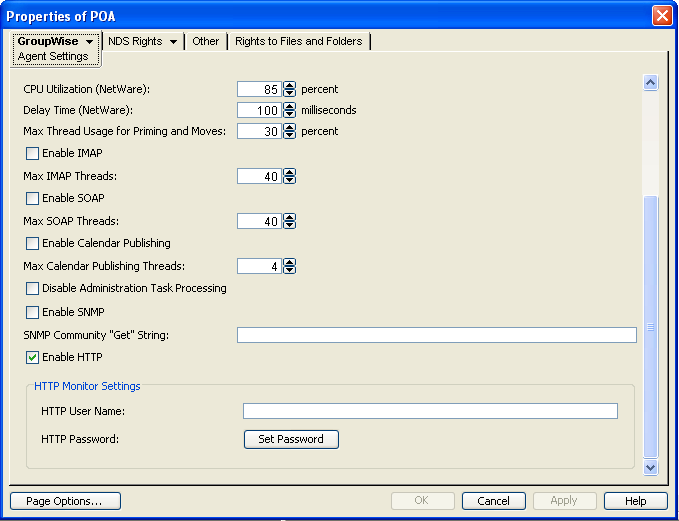
Task: Click the Set Password button
Action: [291, 439]
